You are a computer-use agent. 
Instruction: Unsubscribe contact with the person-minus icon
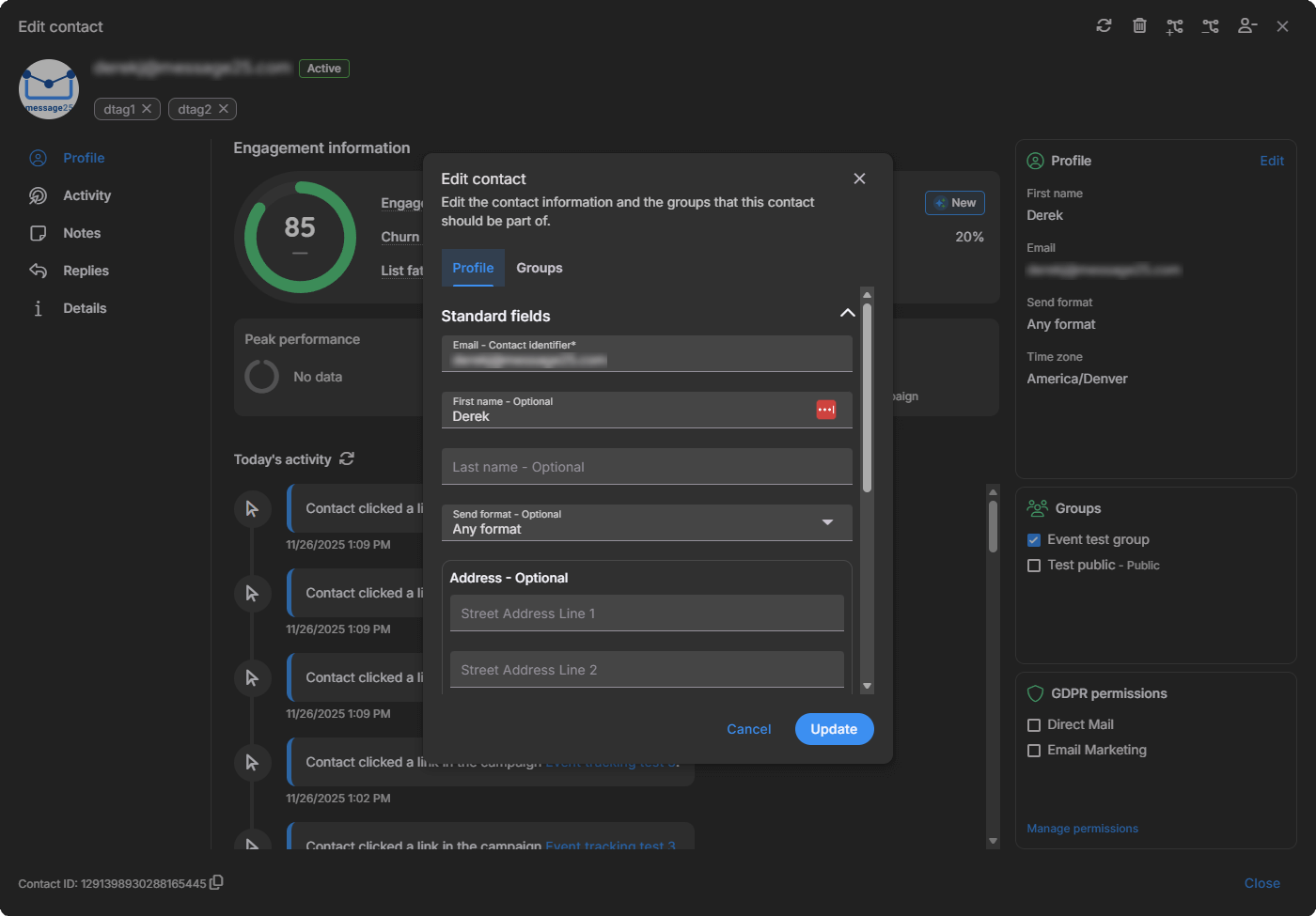[x=1246, y=25]
